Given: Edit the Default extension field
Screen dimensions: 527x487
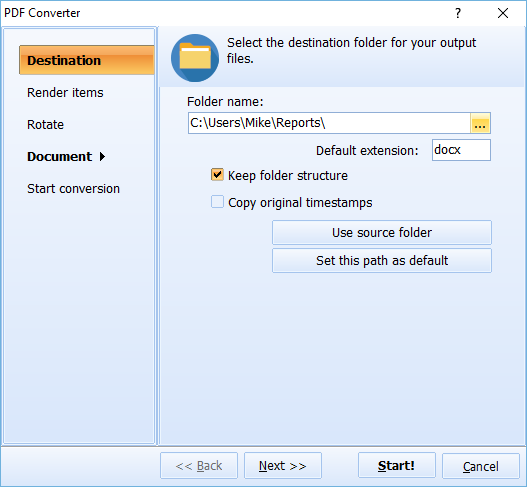Looking at the screenshot, I should (x=461, y=150).
